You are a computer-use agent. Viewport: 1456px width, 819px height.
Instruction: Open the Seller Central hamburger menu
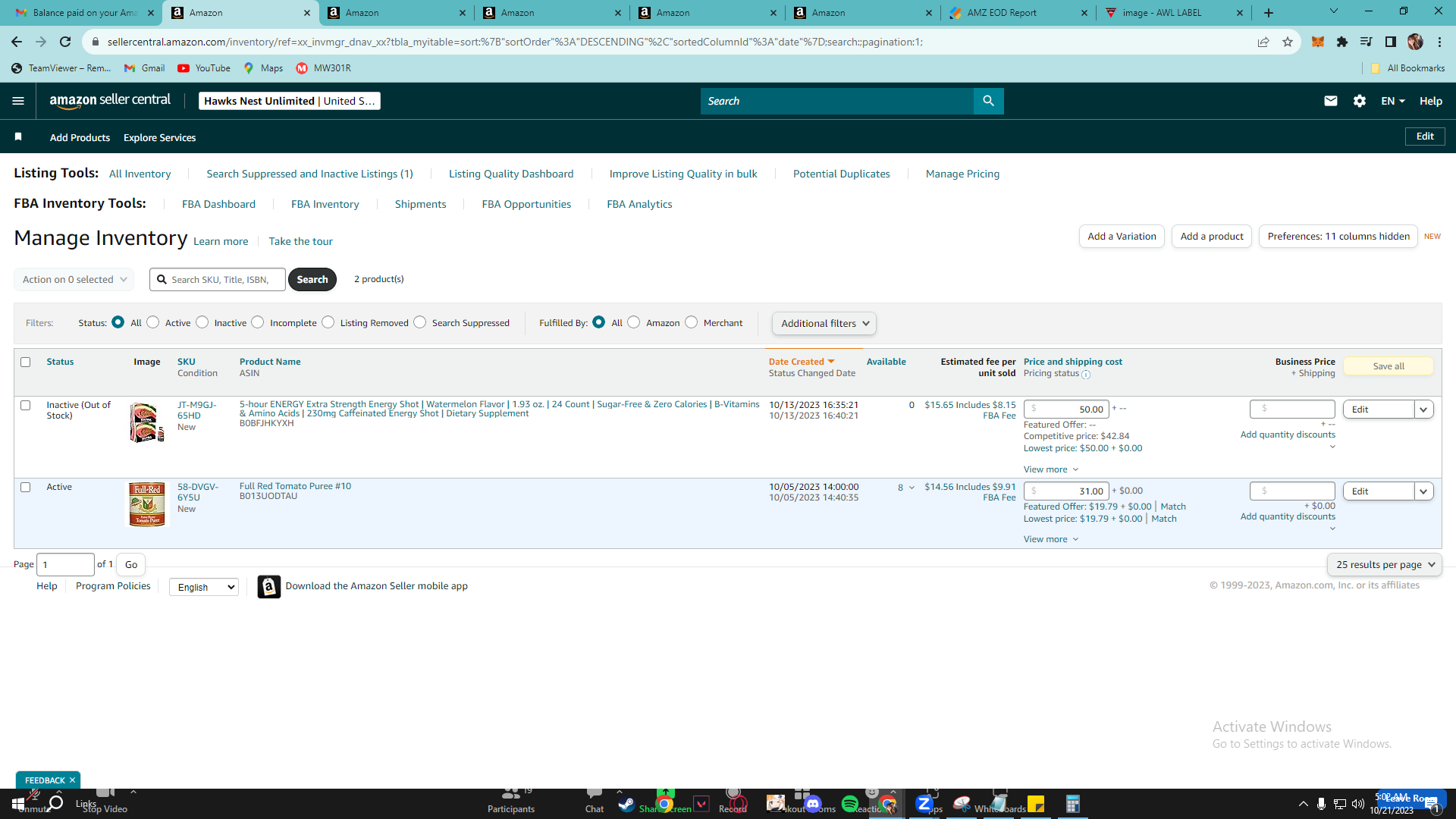click(x=18, y=101)
